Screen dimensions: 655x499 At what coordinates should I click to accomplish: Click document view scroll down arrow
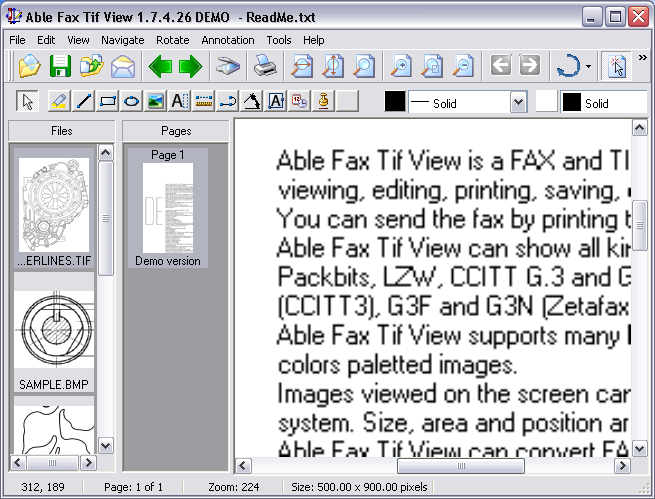(640, 449)
